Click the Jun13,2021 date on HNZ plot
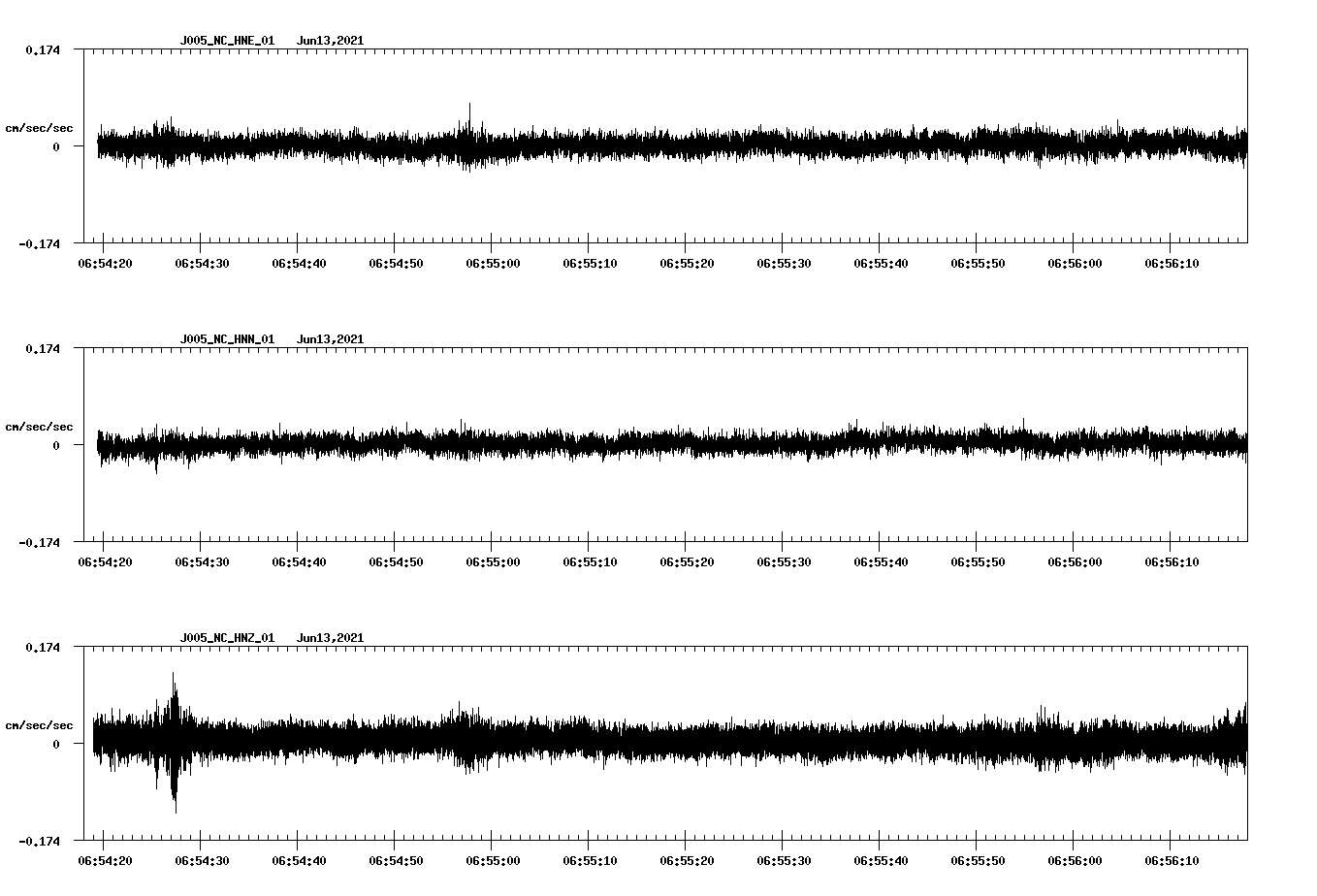1317x896 pixels. coord(330,638)
